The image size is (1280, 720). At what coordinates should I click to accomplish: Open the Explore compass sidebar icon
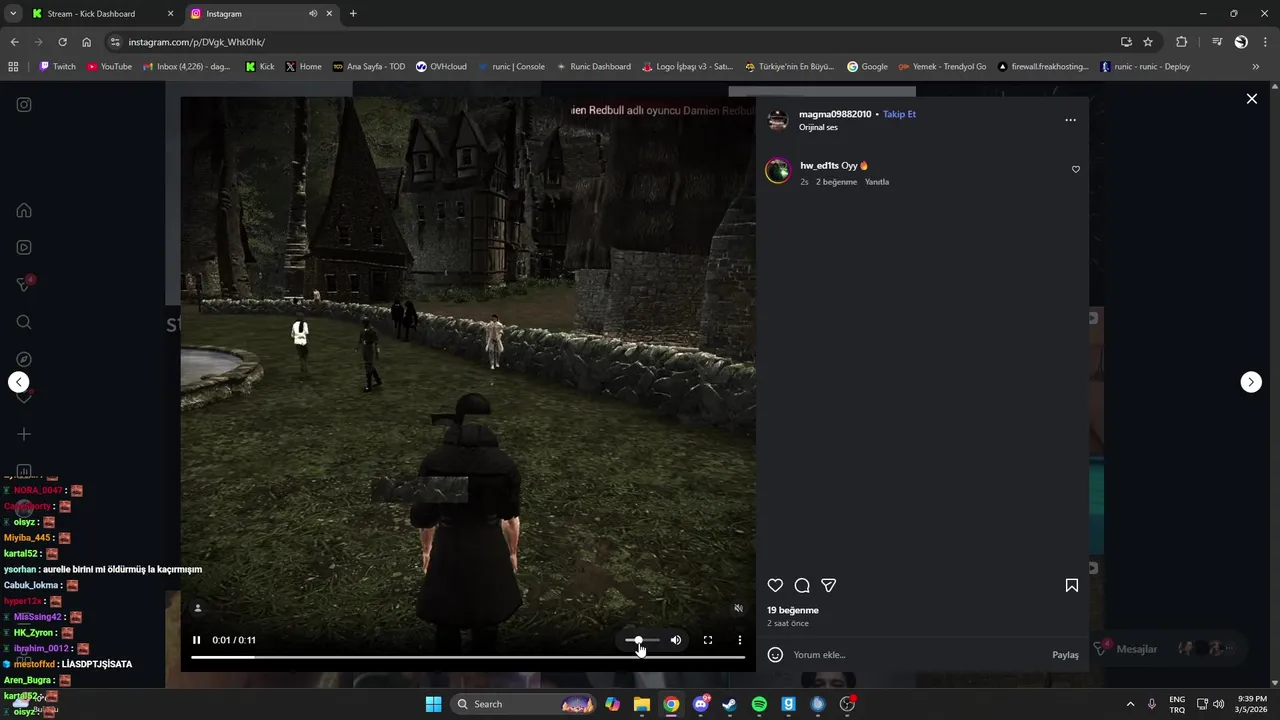coord(24,359)
